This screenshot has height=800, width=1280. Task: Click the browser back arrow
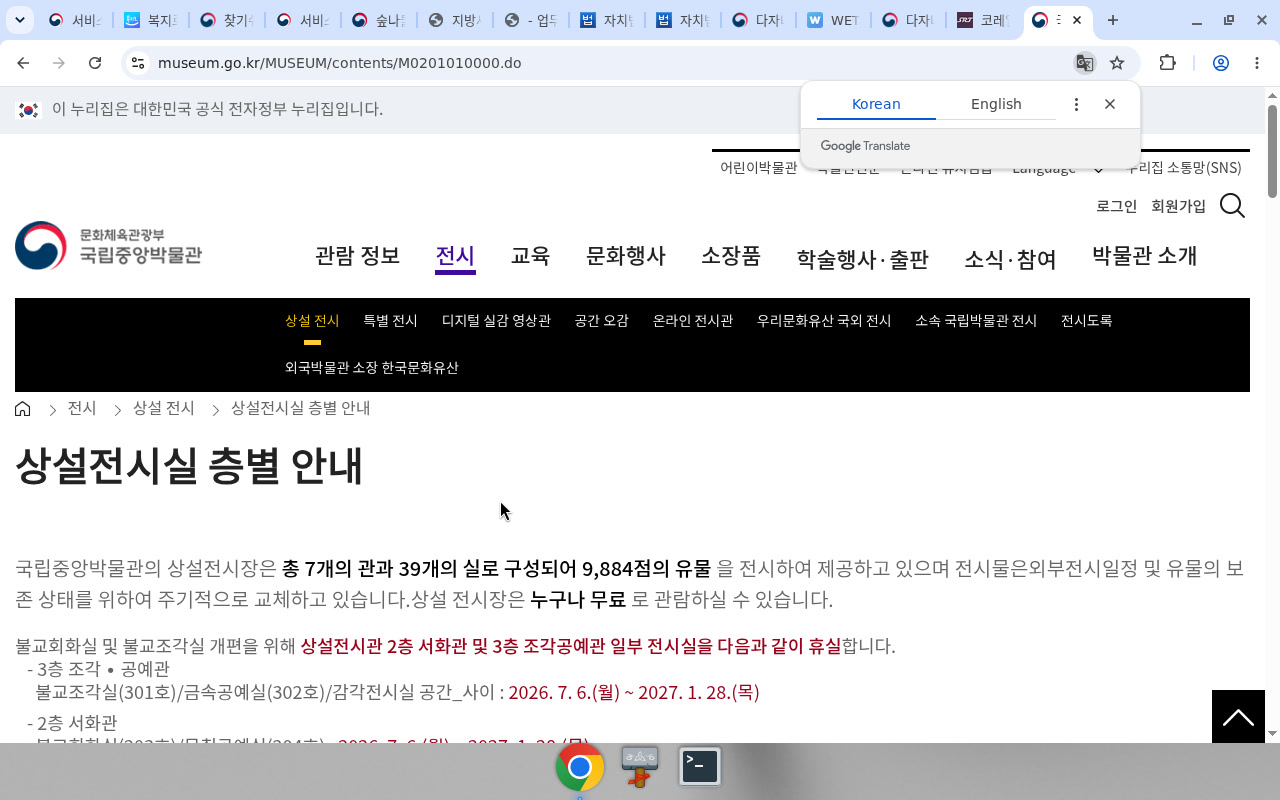click(x=23, y=63)
